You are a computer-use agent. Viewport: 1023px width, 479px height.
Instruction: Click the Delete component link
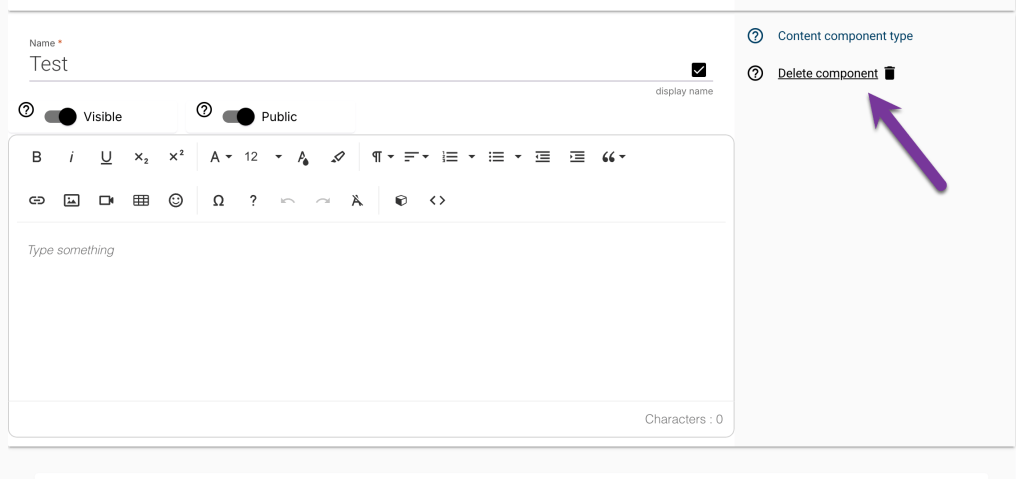pyautogui.click(x=828, y=73)
